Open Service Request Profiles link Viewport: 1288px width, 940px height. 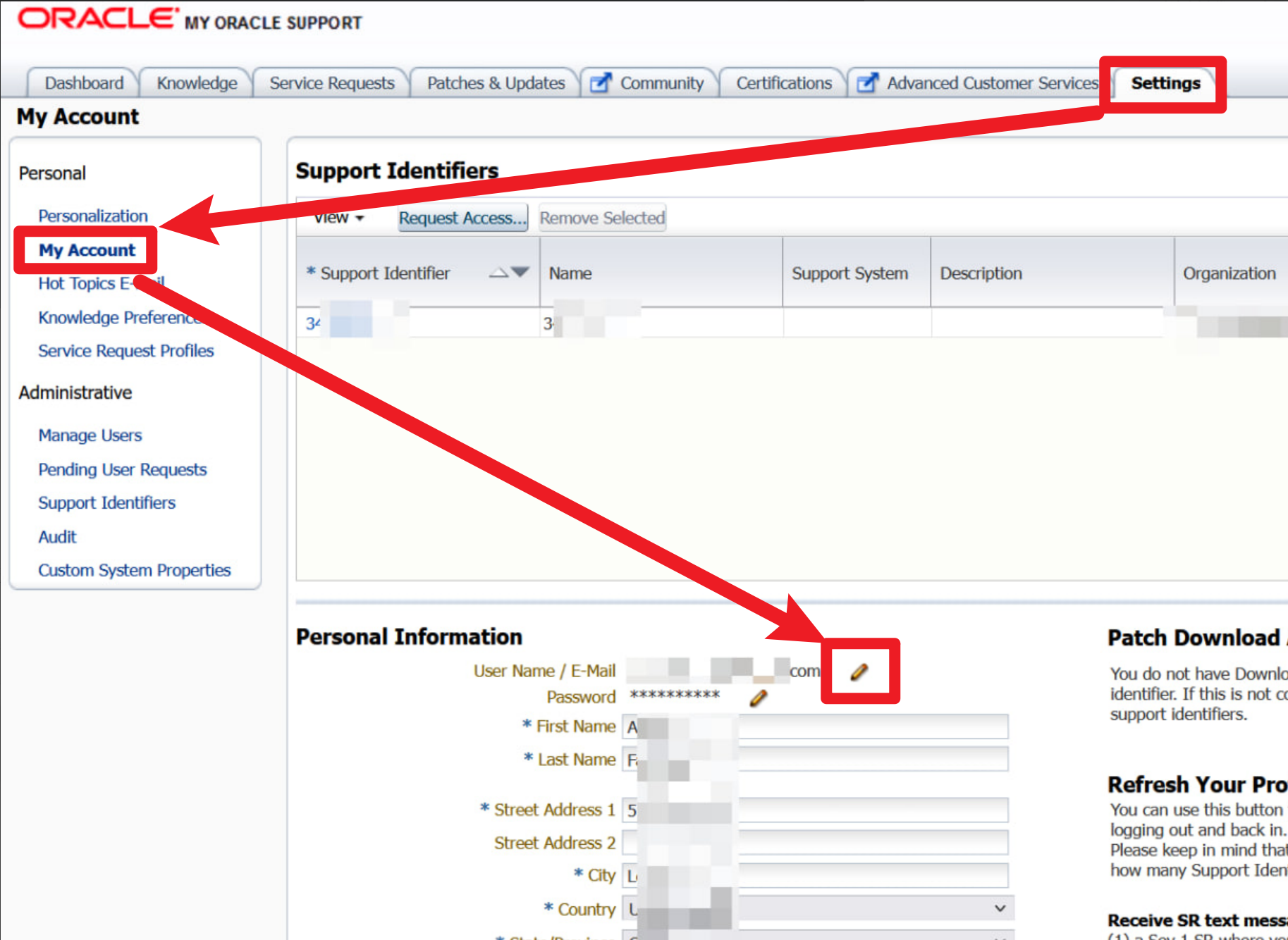pos(125,351)
